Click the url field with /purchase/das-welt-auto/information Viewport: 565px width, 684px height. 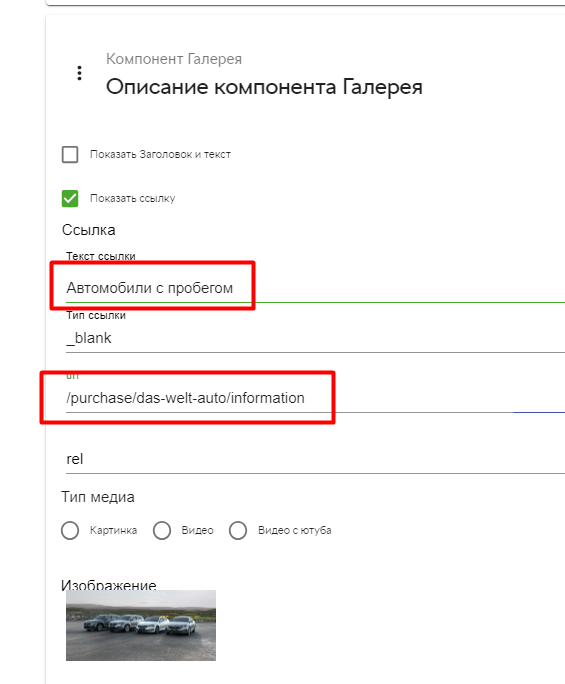pos(315,398)
